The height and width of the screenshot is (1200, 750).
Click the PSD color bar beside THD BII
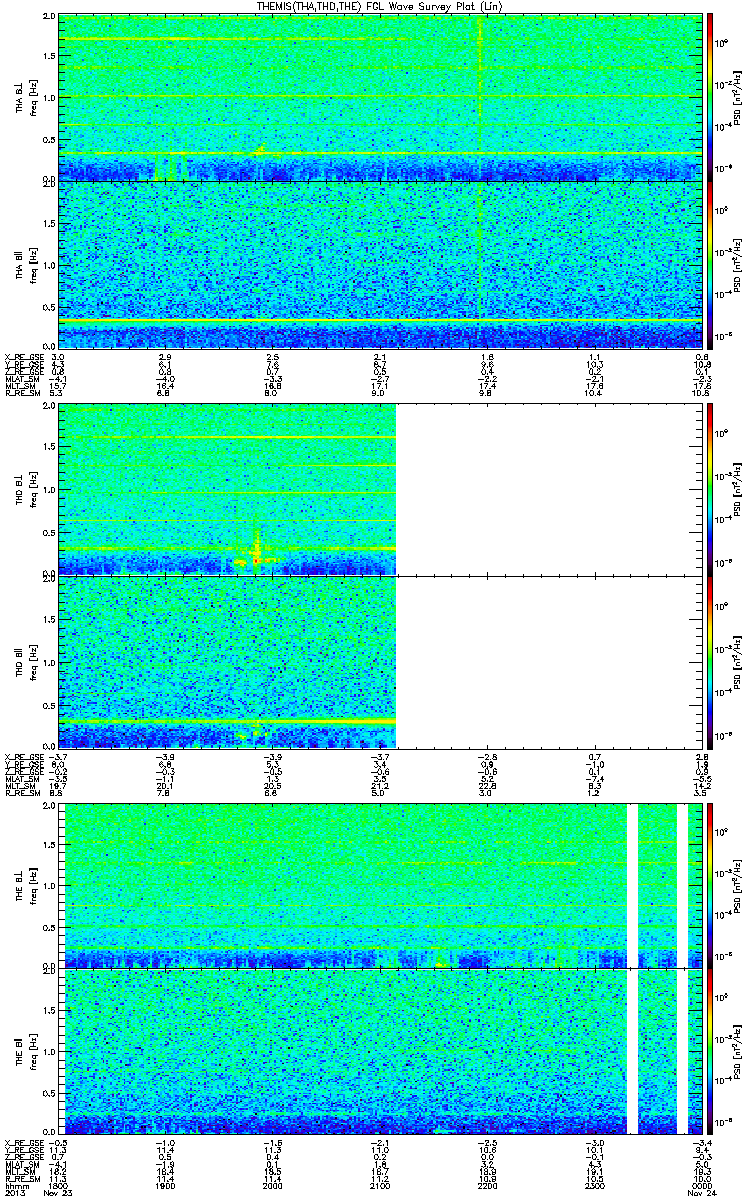(x=710, y=660)
